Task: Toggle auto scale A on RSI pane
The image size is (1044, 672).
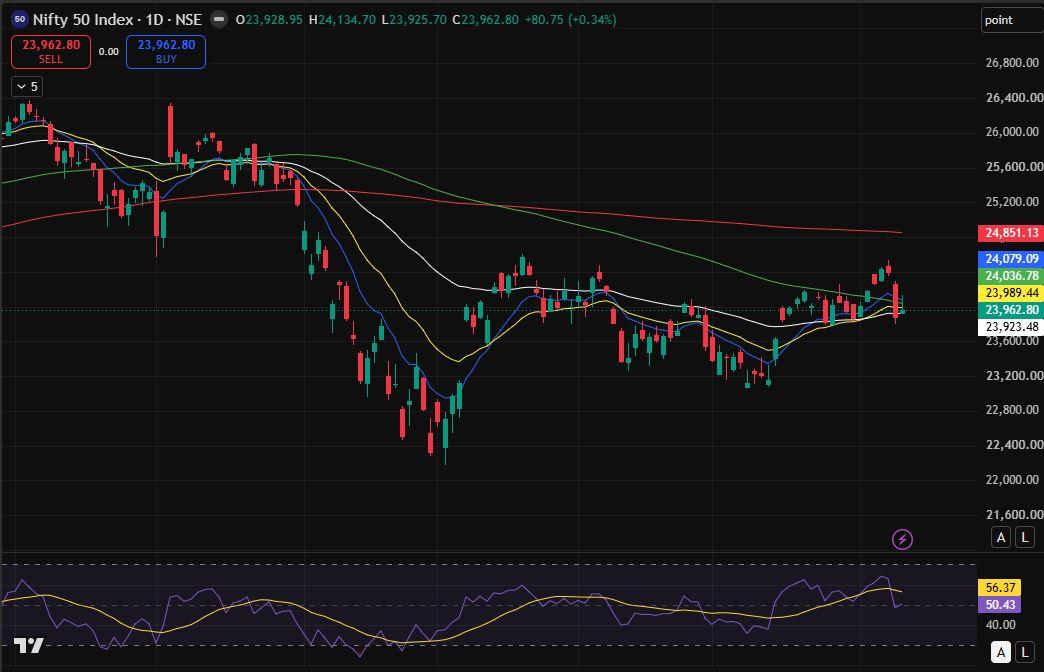Action: [1001, 652]
